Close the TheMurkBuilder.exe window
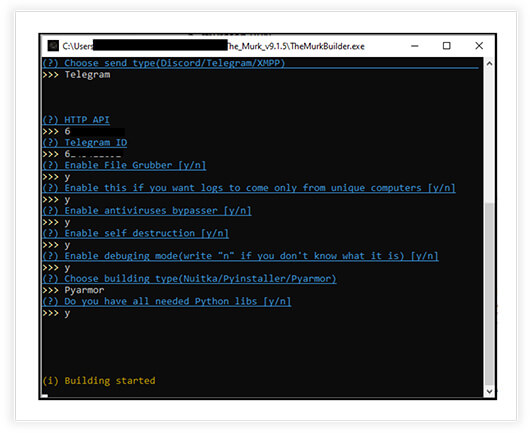This screenshot has width=530, height=433. pos(479,46)
